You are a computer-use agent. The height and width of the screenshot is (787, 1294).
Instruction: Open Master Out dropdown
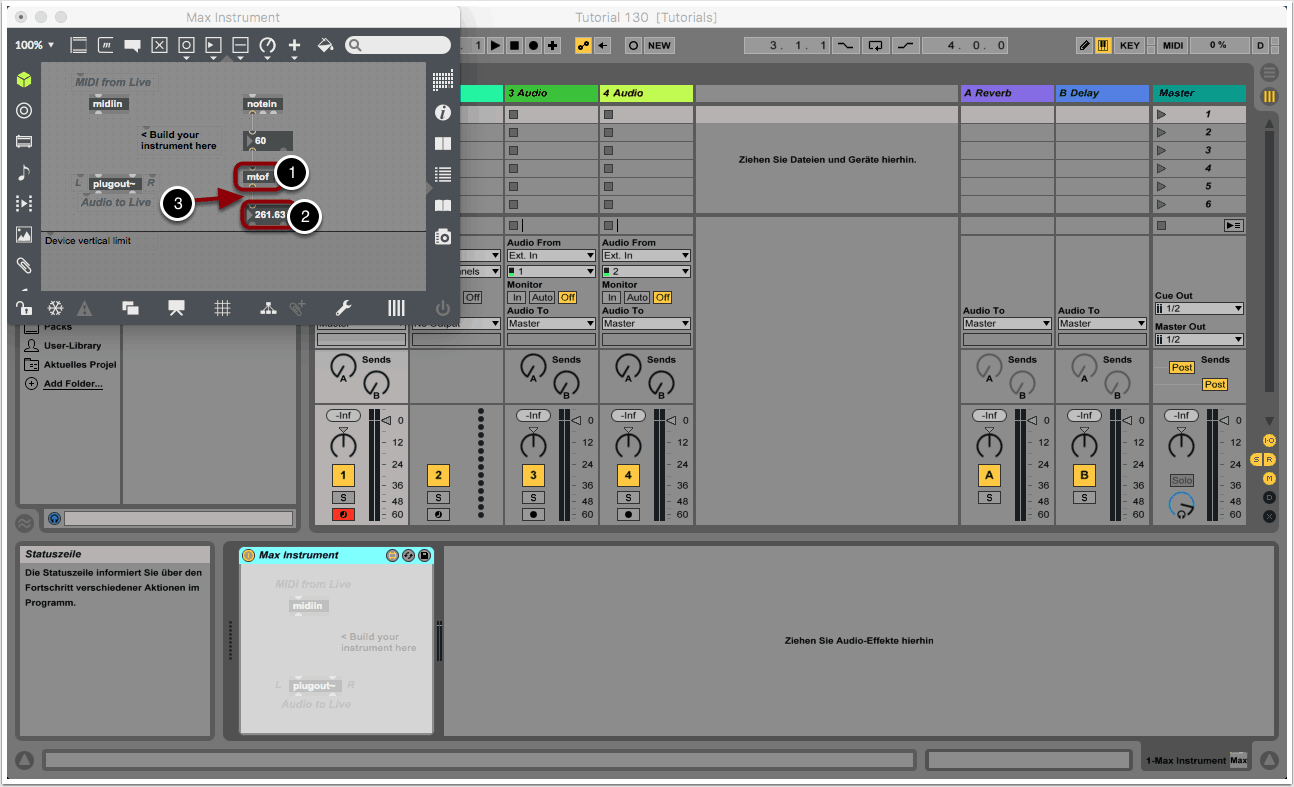pos(1199,340)
